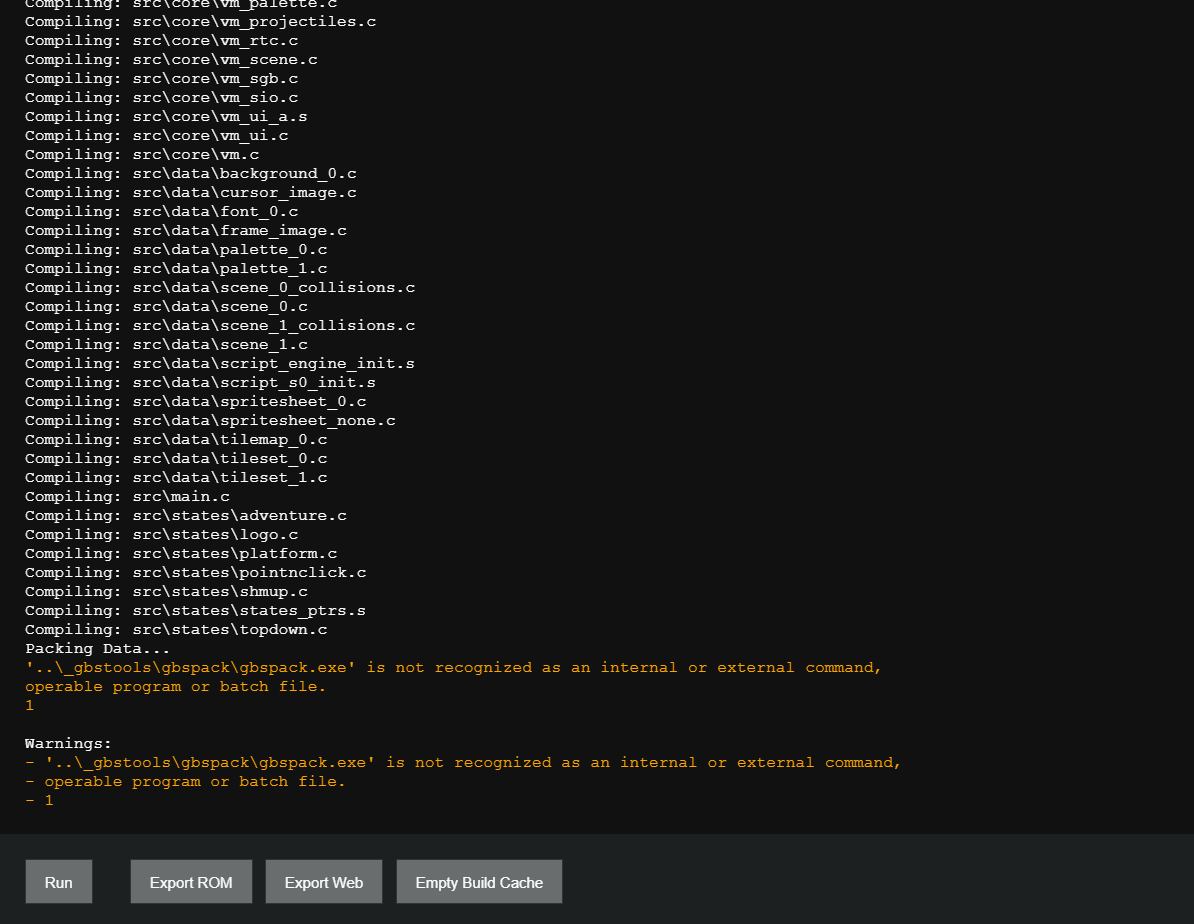The width and height of the screenshot is (1194, 924).
Task: Click log line for src\core\vm_projectiles.c
Action: click(x=200, y=21)
